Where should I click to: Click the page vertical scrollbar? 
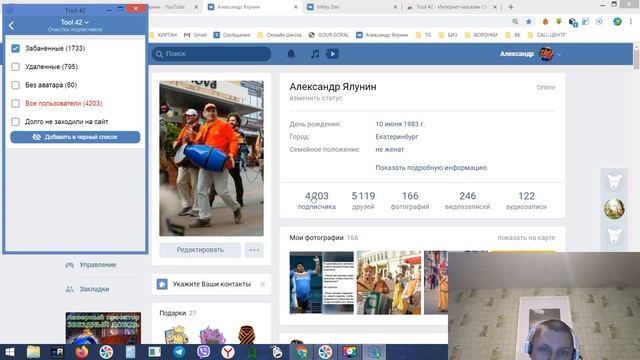pyautogui.click(x=636, y=59)
